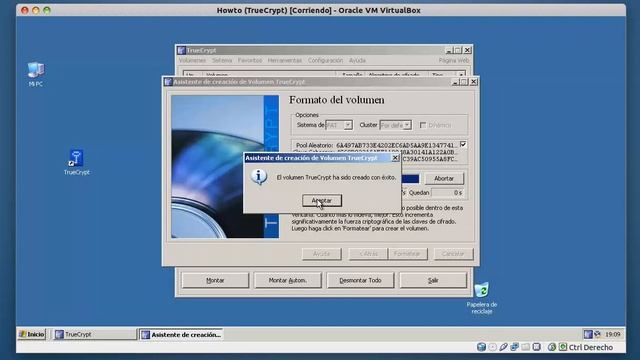This screenshot has width=640, height=360.
Task: Click the VirtualBox network status icon
Action: (x=514, y=347)
